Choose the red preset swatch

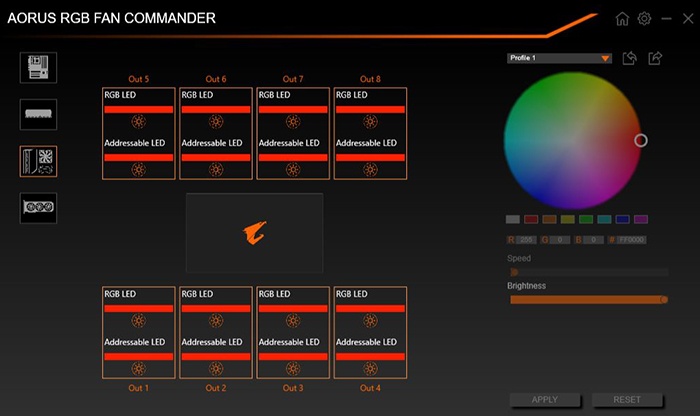pos(531,219)
